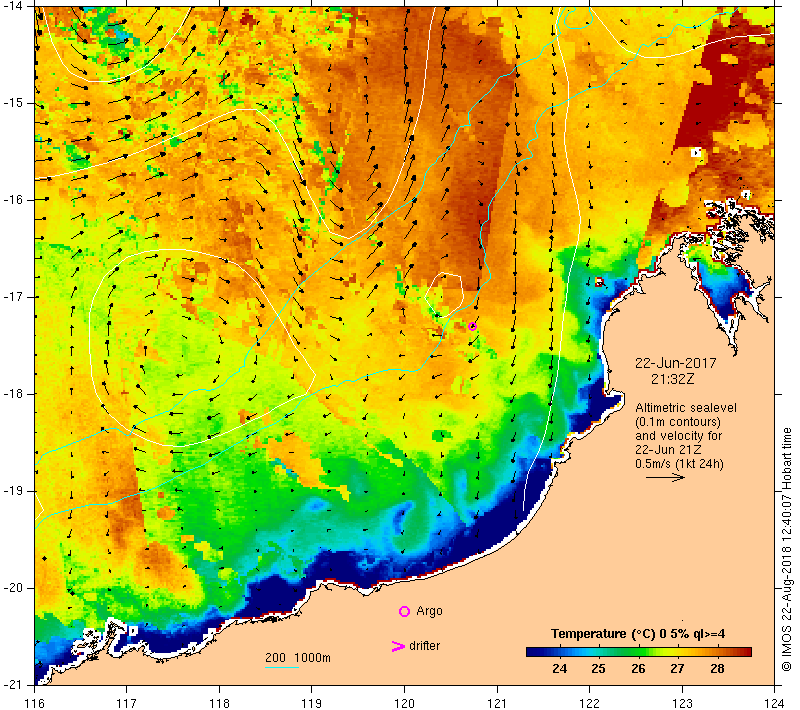Click the latitude axis label -19
Image resolution: width=800 pixels, height=710 pixels.
pyautogui.click(x=13, y=491)
